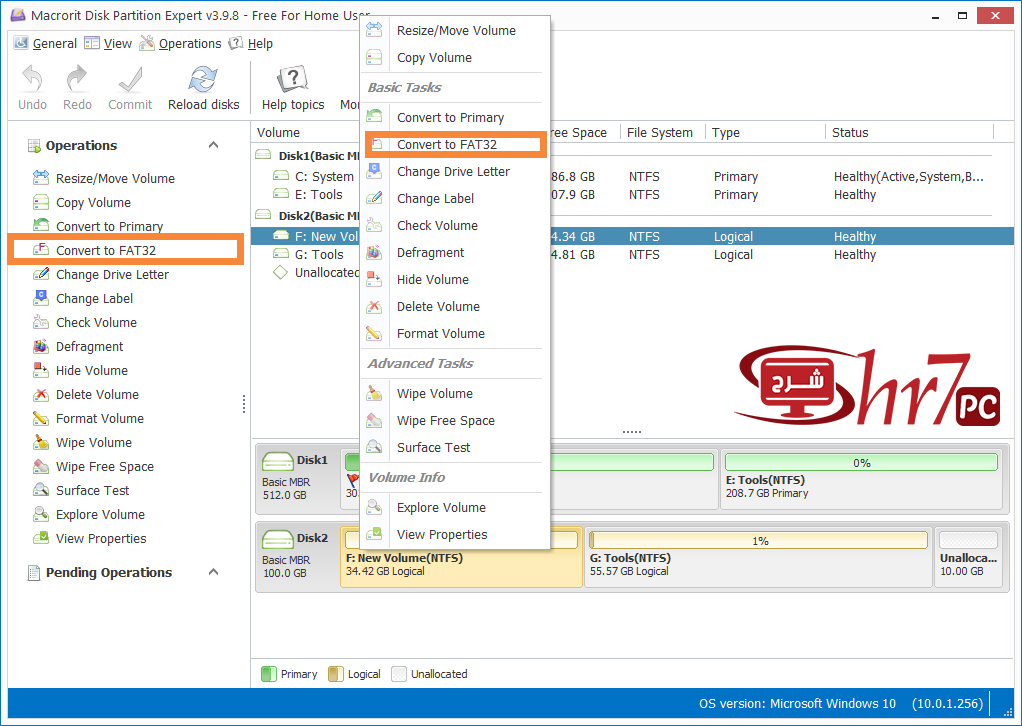The image size is (1022, 726).
Task: Click the Undo toolbar icon
Action: click(x=32, y=78)
